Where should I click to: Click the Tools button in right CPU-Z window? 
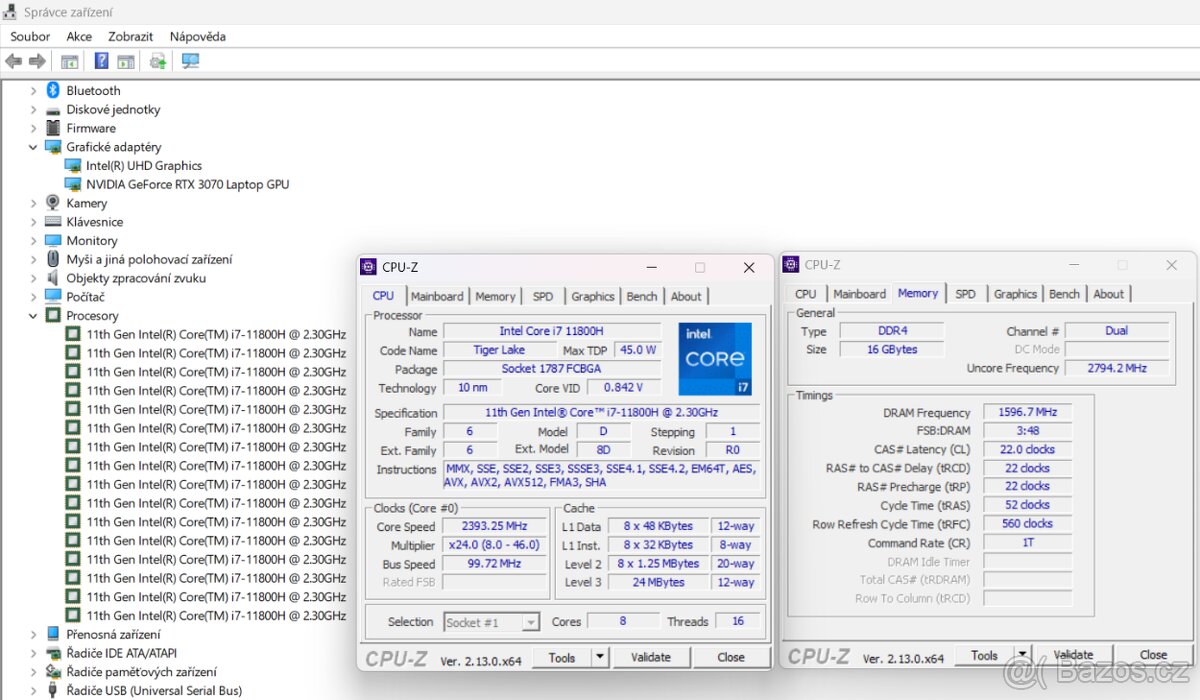[984, 654]
